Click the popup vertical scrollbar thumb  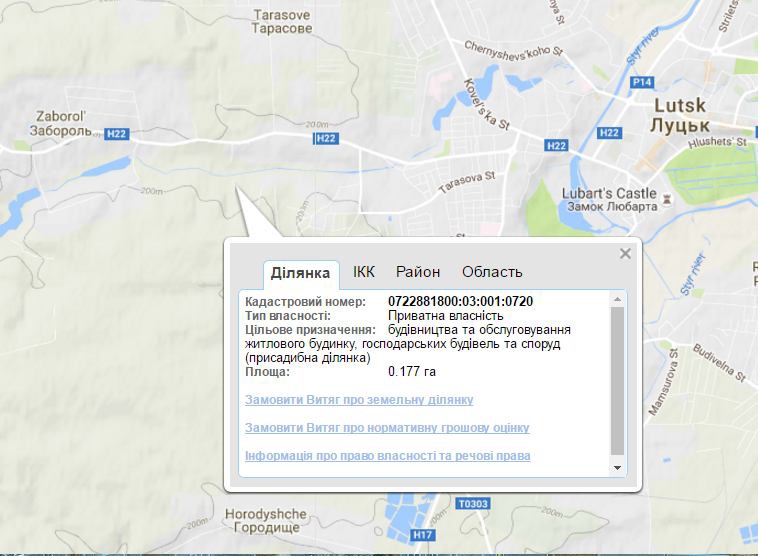click(x=617, y=380)
